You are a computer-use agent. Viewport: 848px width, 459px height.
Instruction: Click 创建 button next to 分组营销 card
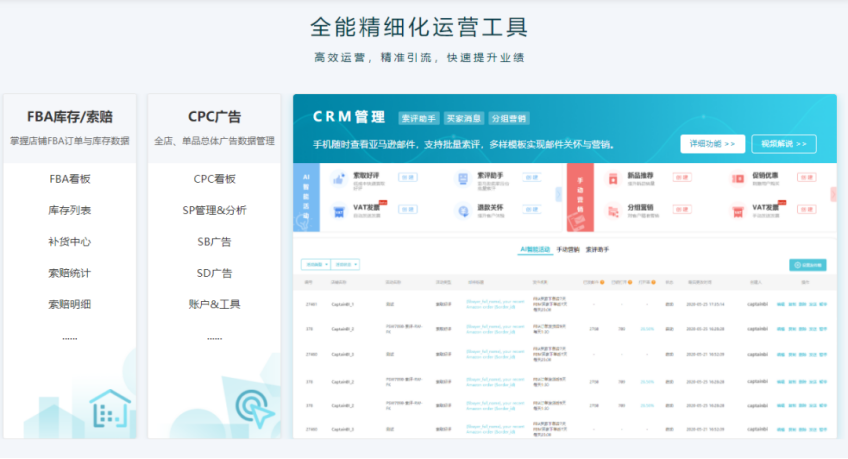tap(682, 209)
